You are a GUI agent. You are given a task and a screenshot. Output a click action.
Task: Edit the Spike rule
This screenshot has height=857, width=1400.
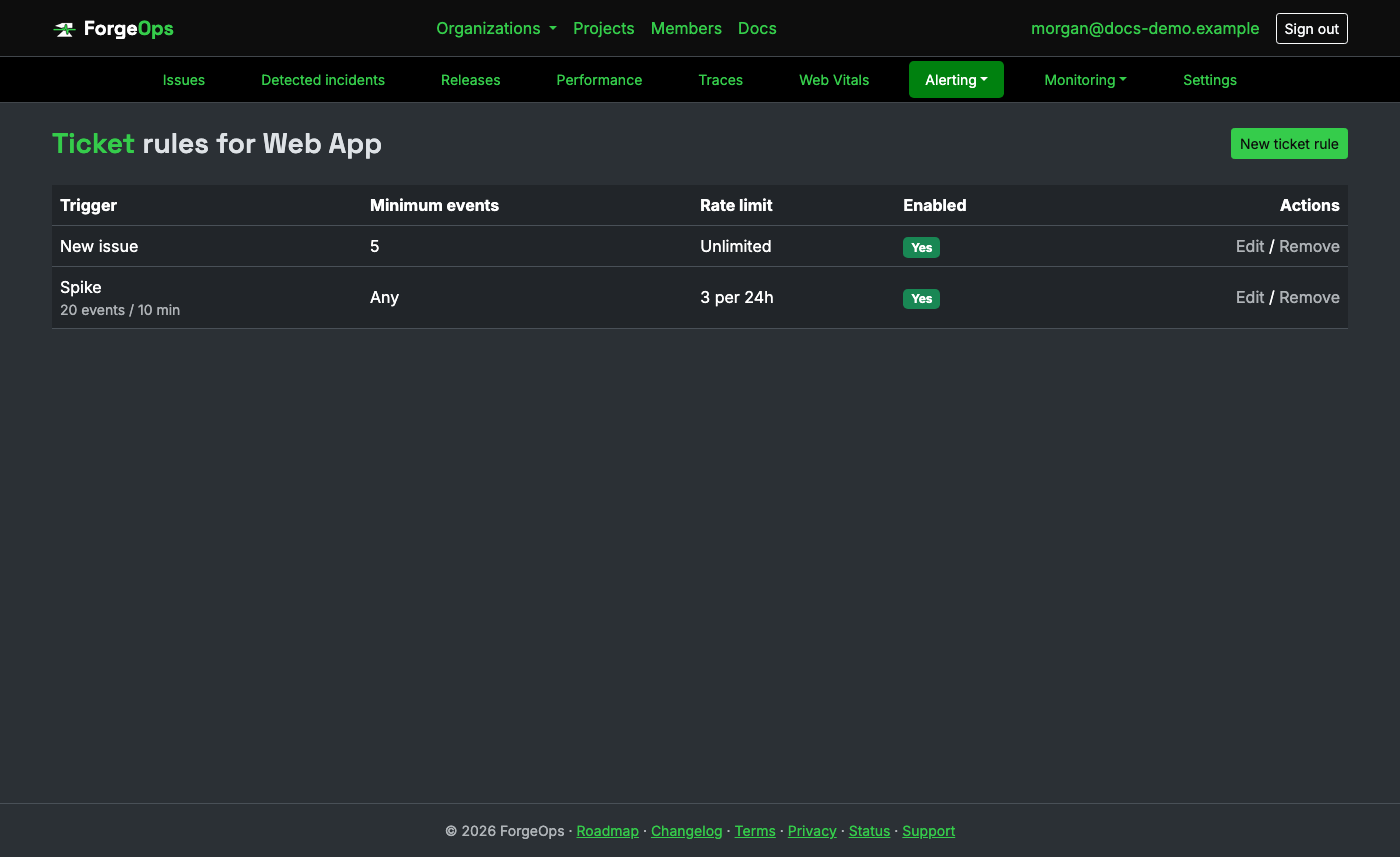(1250, 297)
